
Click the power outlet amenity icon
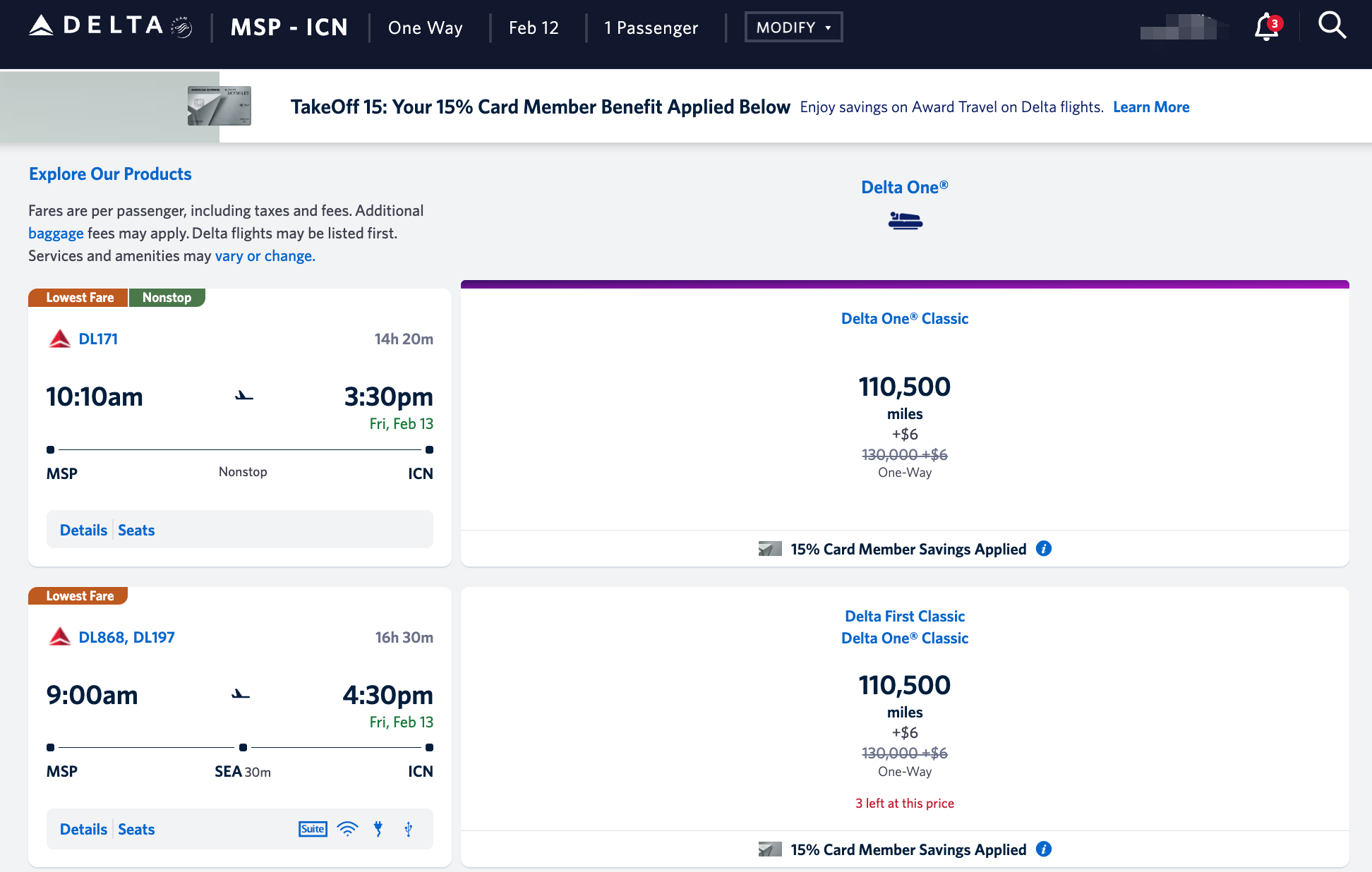click(378, 829)
